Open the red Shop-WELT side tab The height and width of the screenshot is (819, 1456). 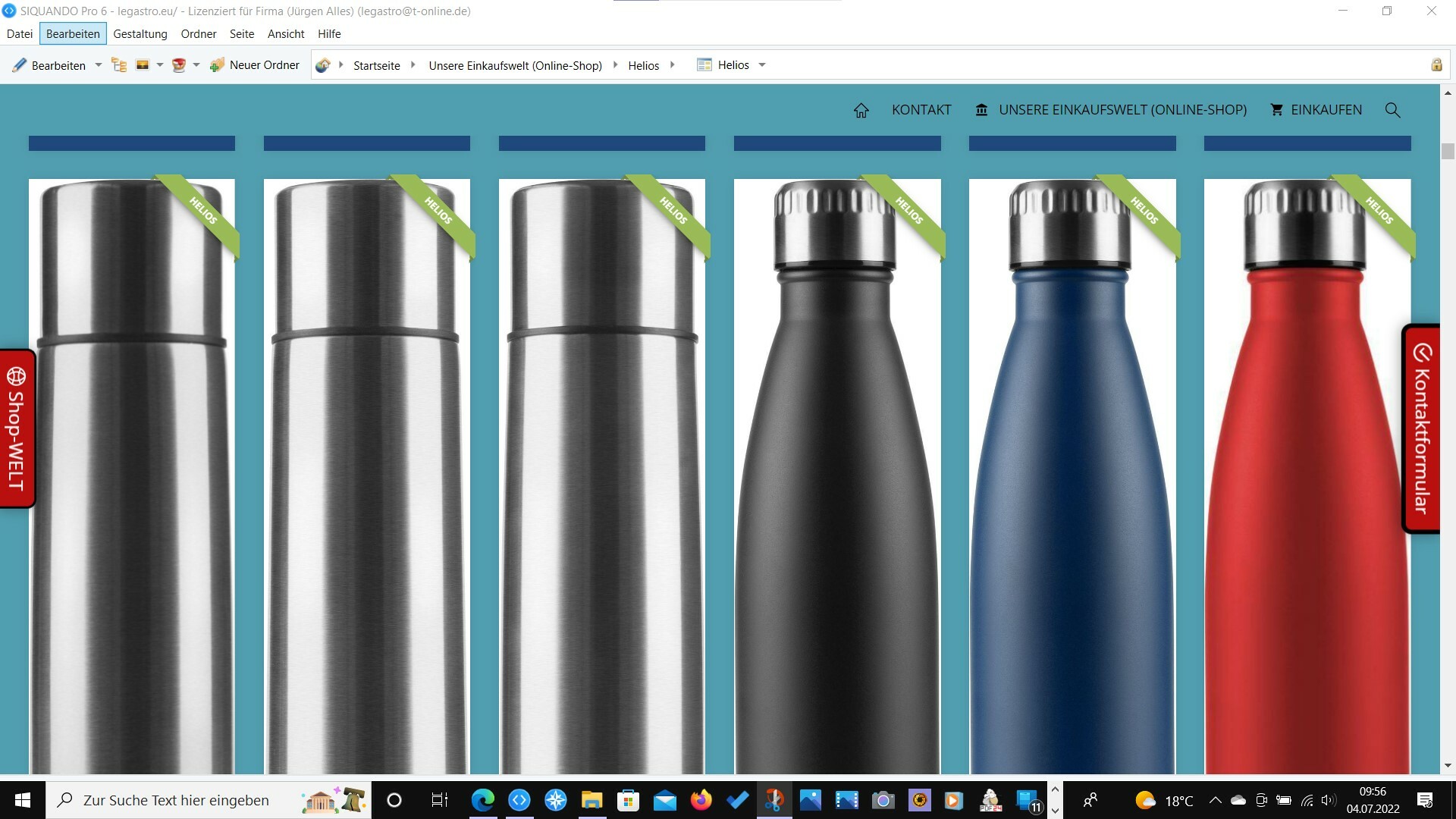[17, 428]
